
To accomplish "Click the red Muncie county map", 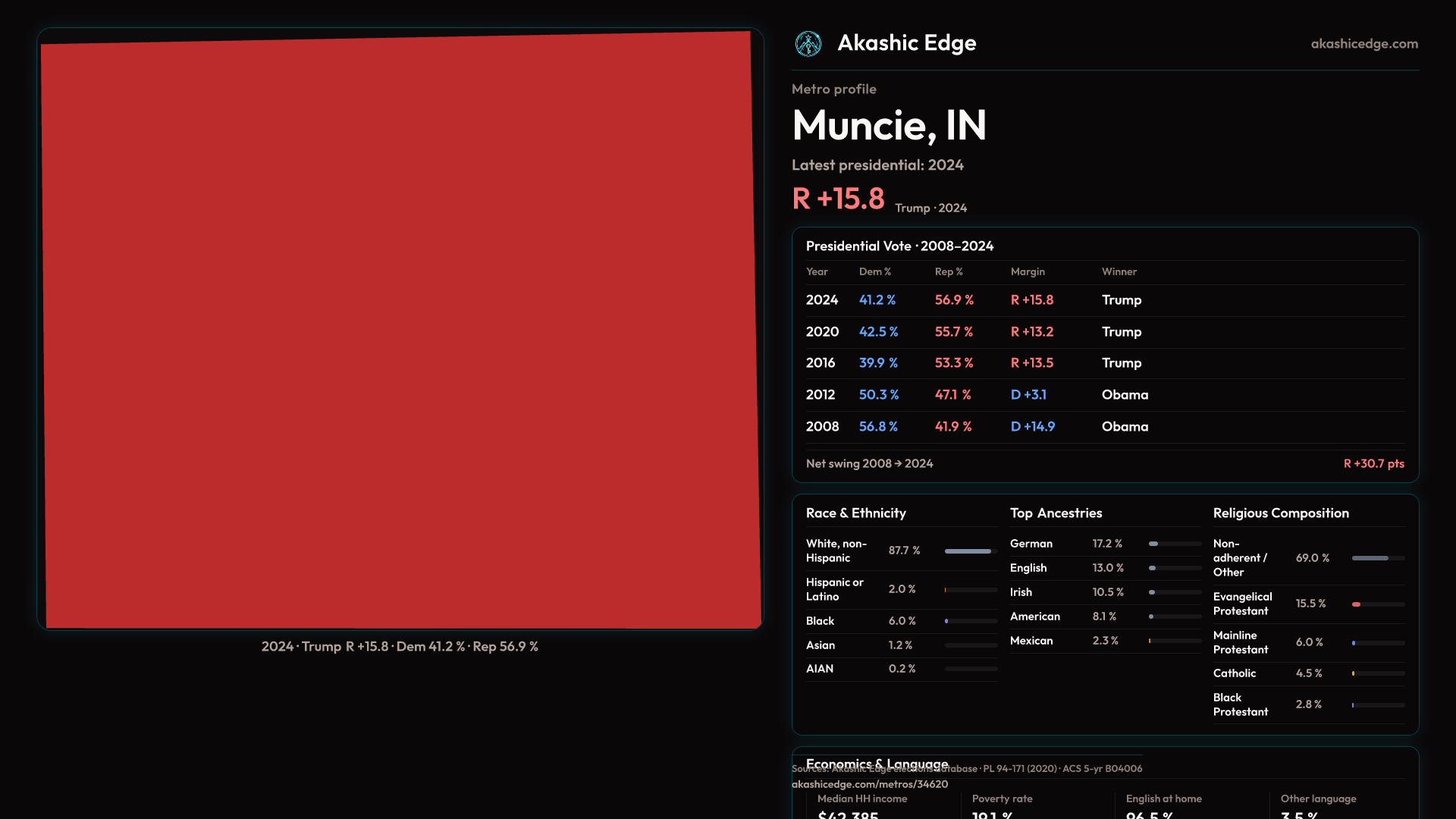I will click(400, 330).
